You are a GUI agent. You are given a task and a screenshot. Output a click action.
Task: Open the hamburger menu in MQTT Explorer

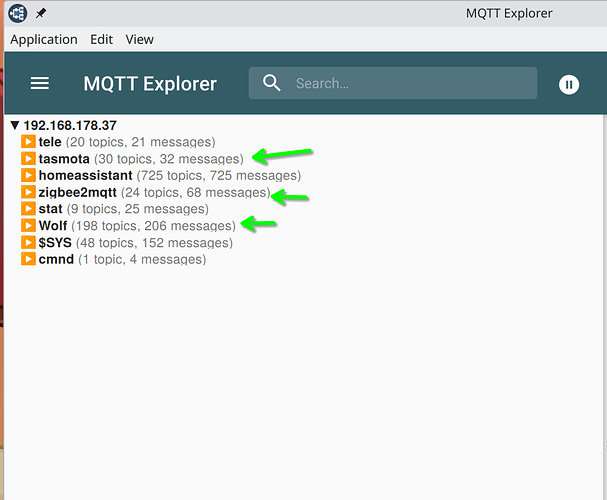(40, 83)
